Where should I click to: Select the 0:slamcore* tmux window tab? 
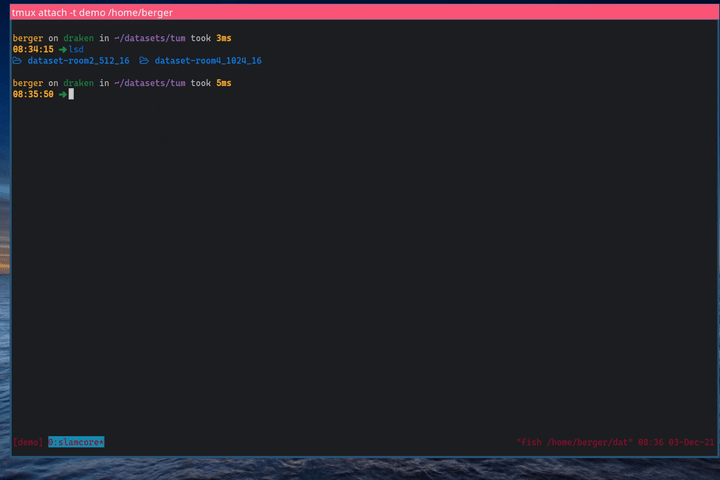(x=76, y=442)
